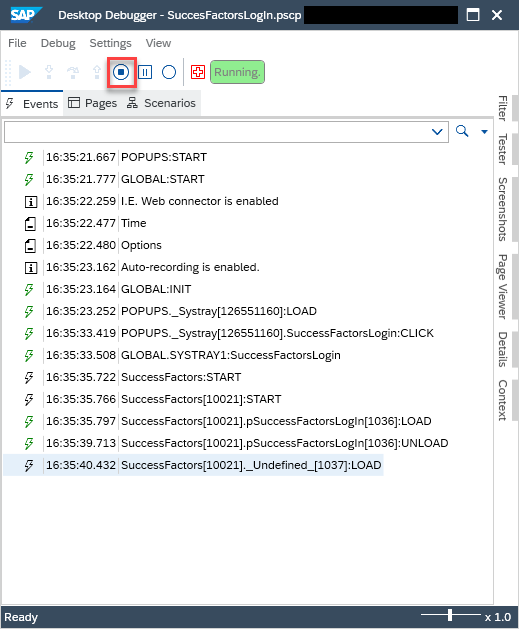Click lightning icon of POPUPS:START row
The height and width of the screenshot is (629, 519).
[x=29, y=157]
